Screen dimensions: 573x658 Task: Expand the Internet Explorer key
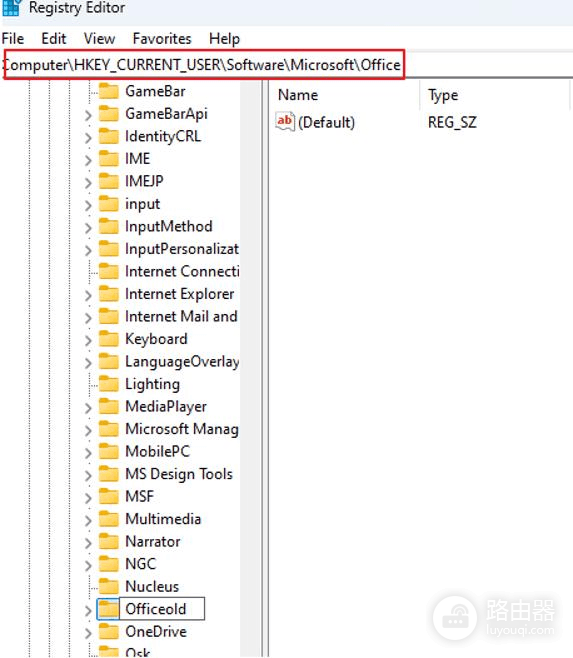click(88, 295)
